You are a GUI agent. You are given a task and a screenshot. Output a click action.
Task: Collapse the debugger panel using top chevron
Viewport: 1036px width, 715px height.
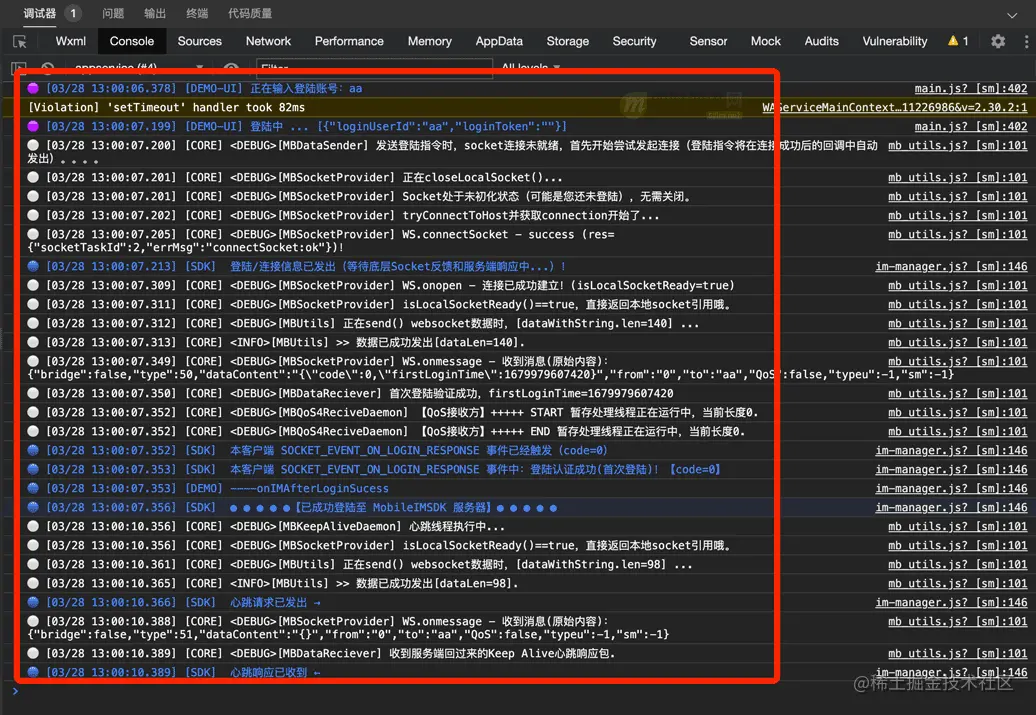point(1012,15)
